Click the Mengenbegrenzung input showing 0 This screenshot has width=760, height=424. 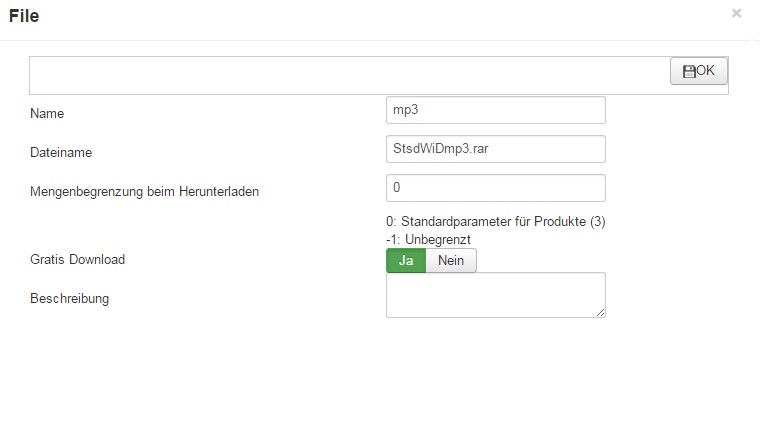pyautogui.click(x=495, y=188)
